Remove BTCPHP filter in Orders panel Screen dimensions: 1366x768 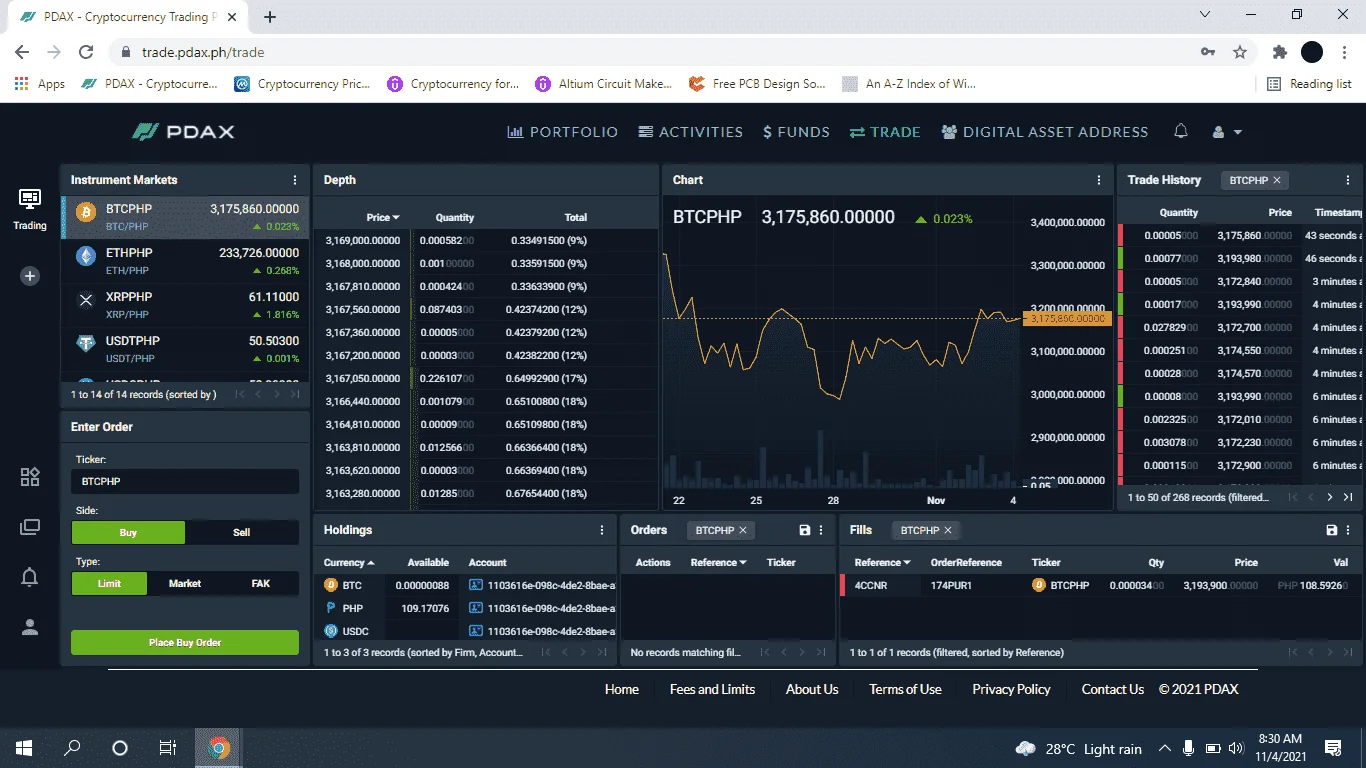743,530
